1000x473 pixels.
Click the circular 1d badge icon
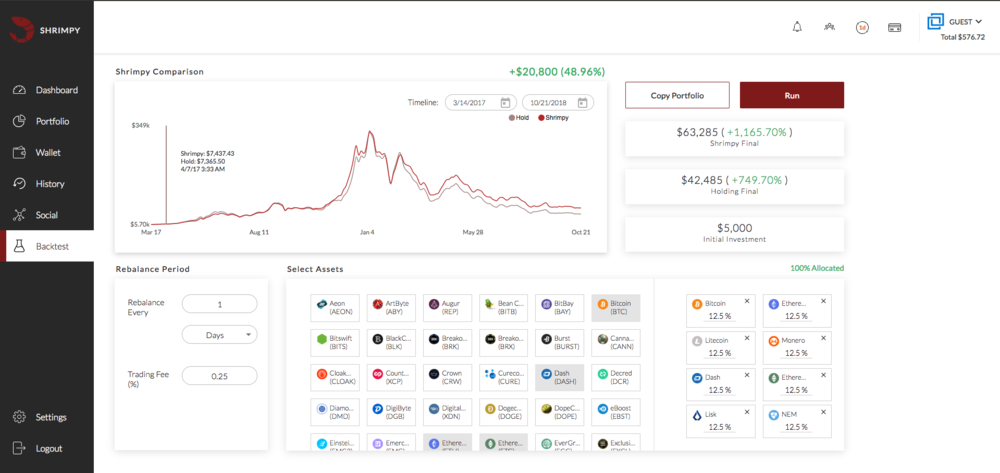pyautogui.click(x=862, y=28)
